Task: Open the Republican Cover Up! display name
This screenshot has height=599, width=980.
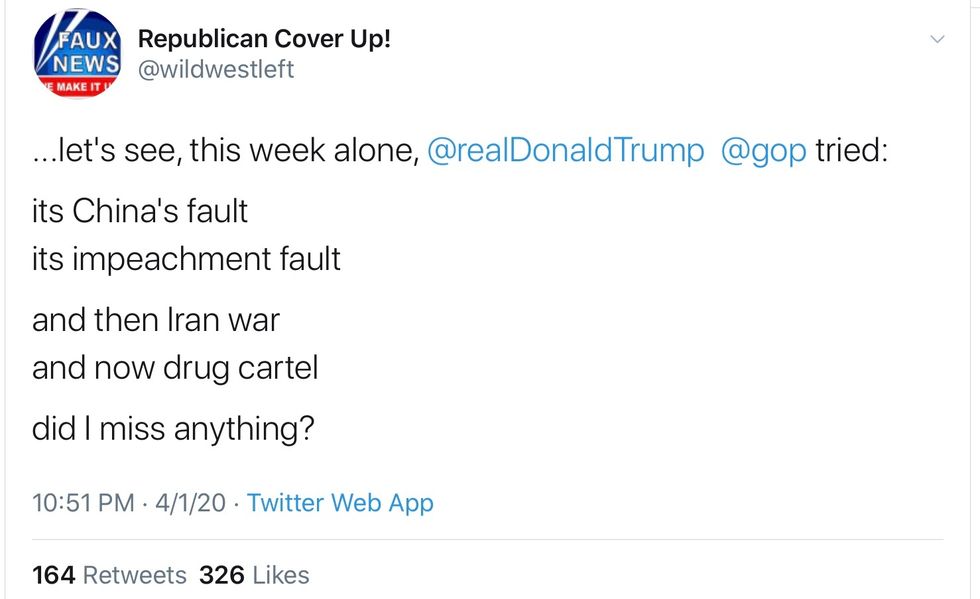Action: 263,40
